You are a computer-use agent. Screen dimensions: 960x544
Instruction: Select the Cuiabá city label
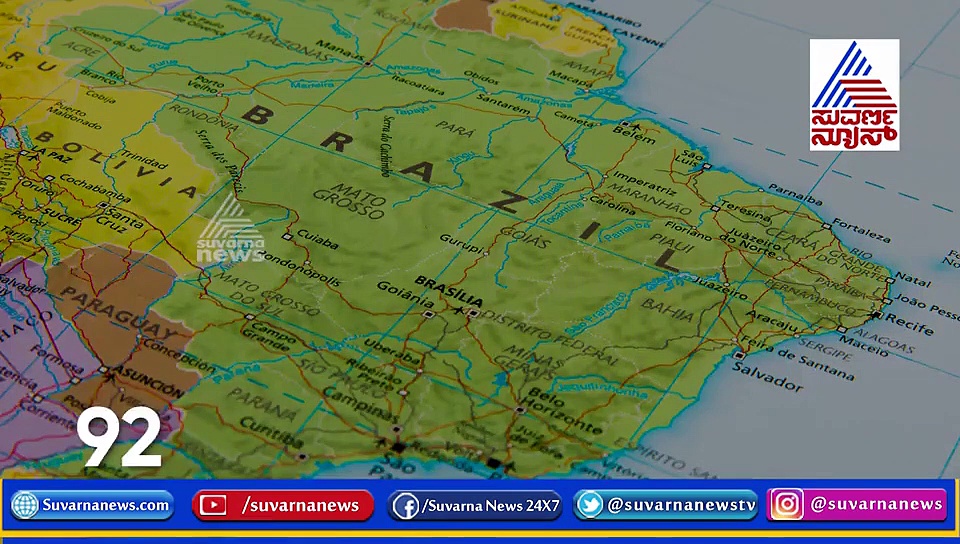click(318, 240)
